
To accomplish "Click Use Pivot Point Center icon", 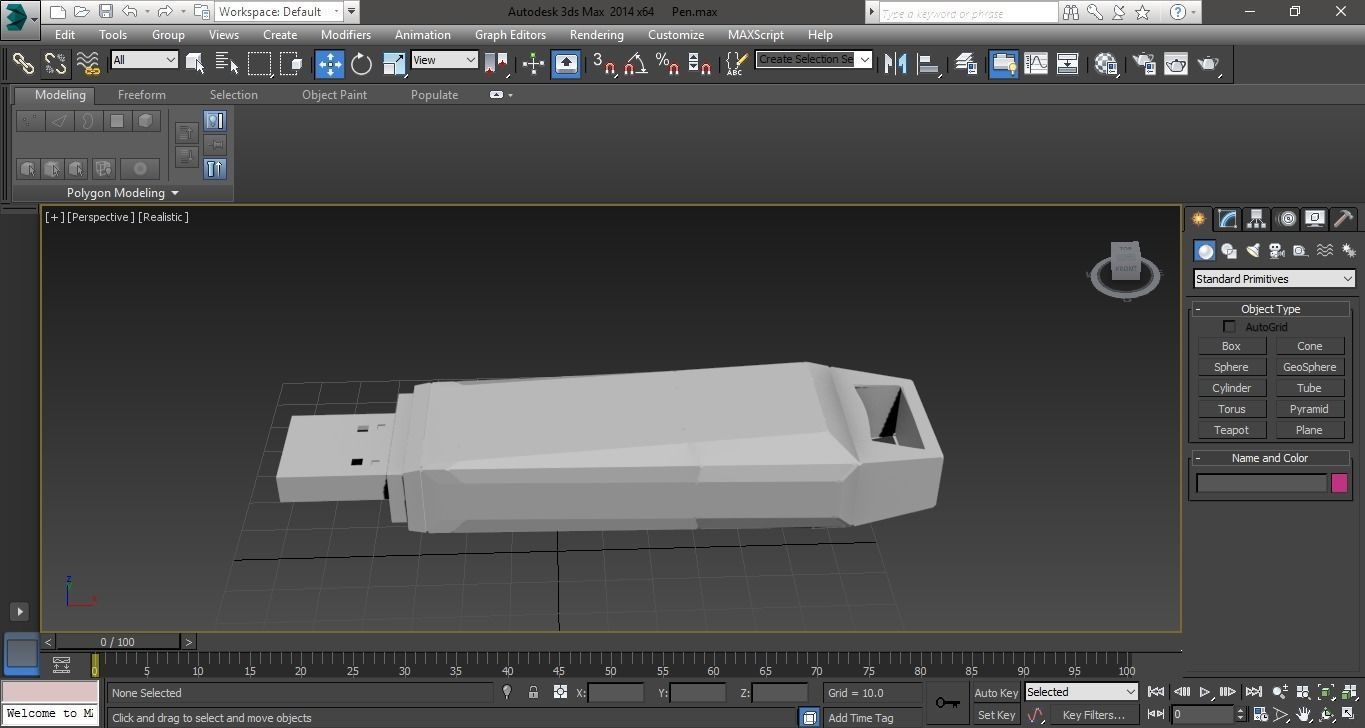I will (497, 63).
